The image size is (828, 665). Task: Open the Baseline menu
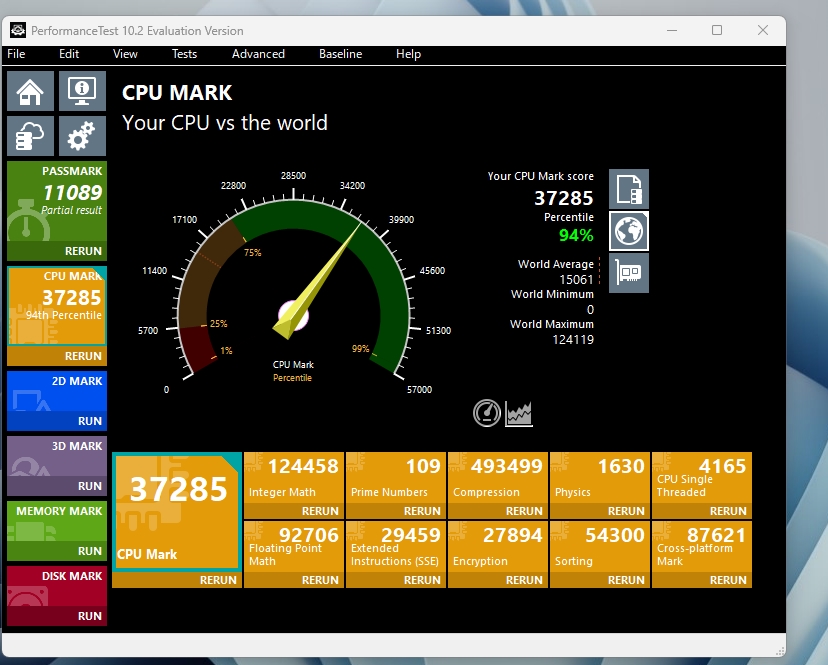pyautogui.click(x=341, y=54)
